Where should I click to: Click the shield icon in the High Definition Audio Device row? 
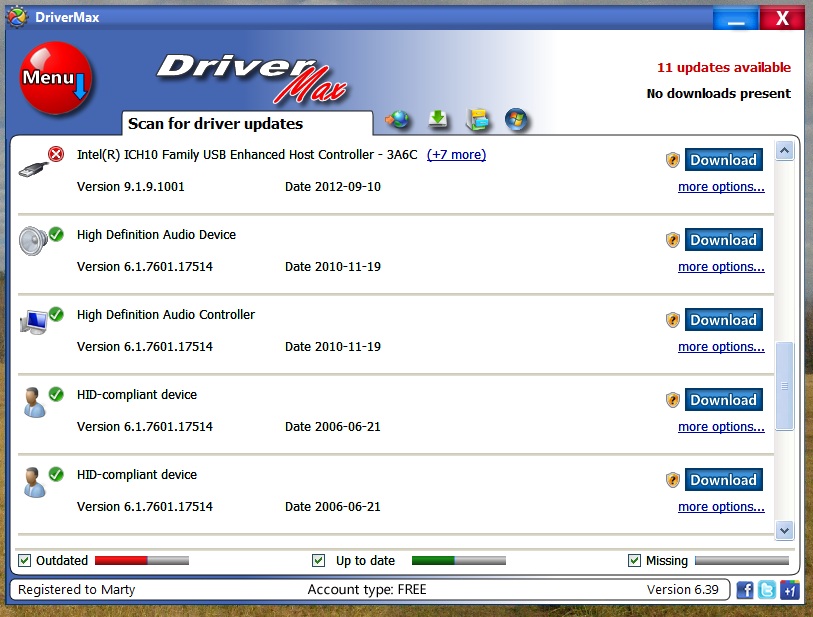click(x=672, y=240)
